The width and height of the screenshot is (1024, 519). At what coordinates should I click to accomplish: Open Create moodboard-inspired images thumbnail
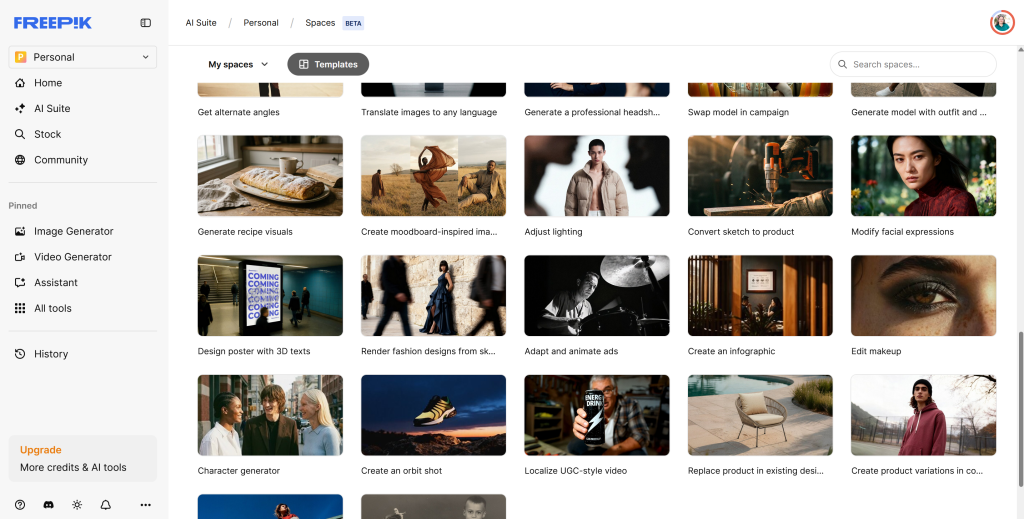coord(434,176)
